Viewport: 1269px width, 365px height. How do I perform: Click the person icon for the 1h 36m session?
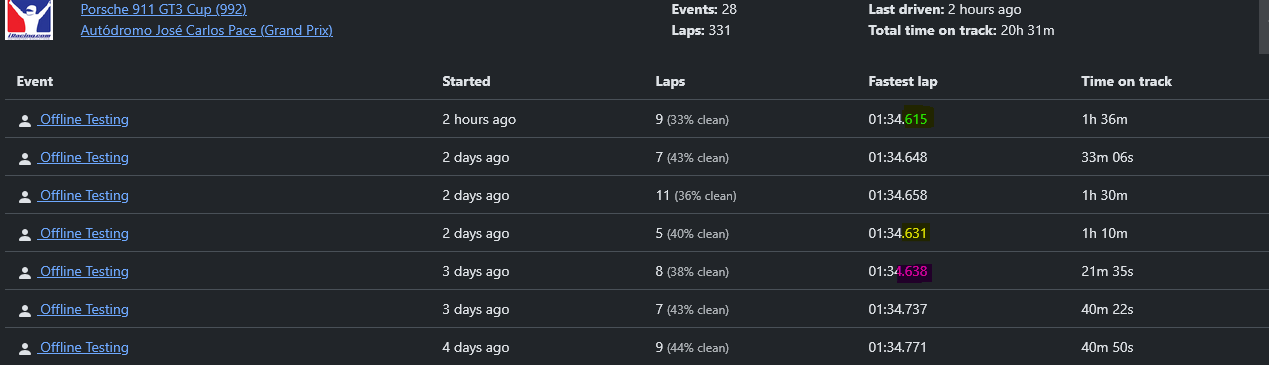pyautogui.click(x=25, y=120)
